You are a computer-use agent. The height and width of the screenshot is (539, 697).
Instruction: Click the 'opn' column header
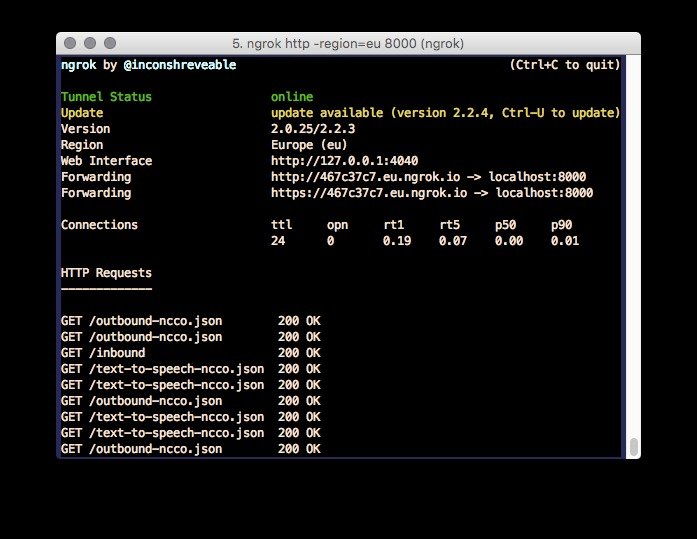tap(337, 225)
